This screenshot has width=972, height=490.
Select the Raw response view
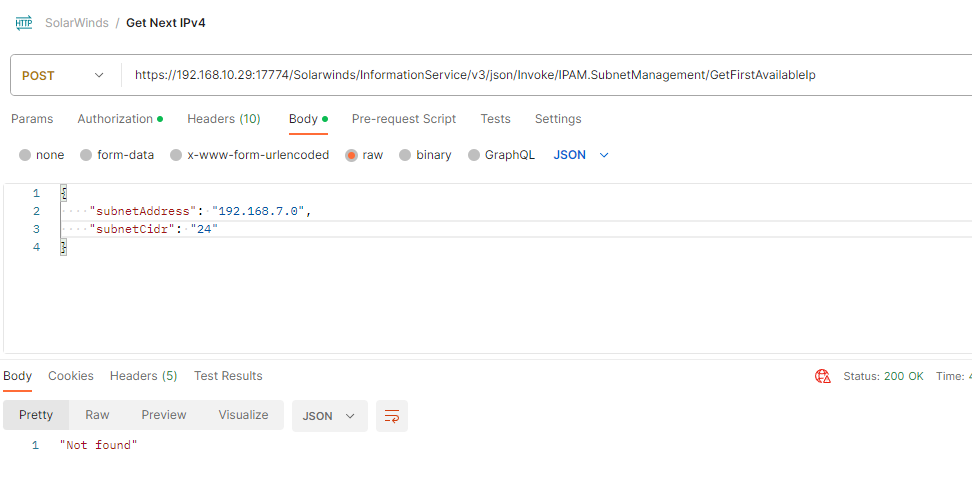click(x=97, y=415)
